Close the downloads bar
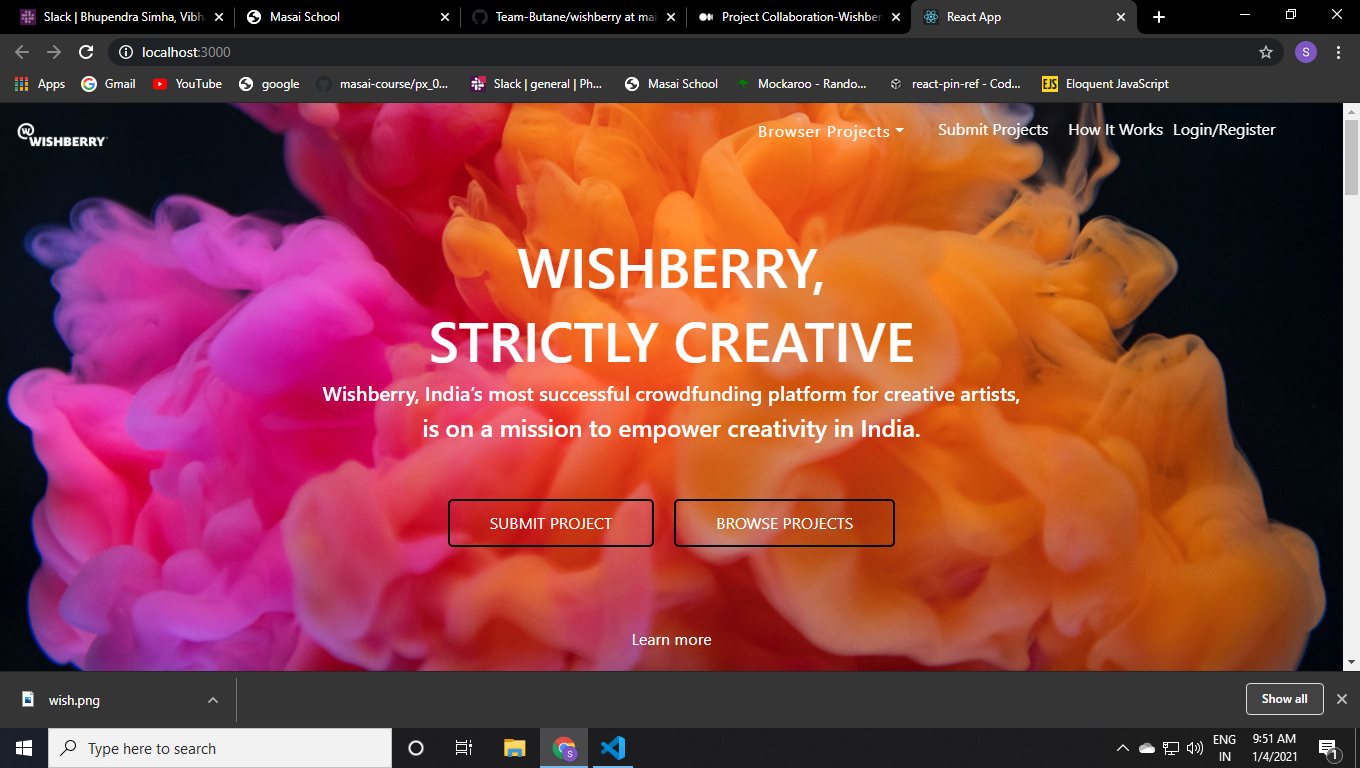The image size is (1360, 768). [x=1342, y=699]
